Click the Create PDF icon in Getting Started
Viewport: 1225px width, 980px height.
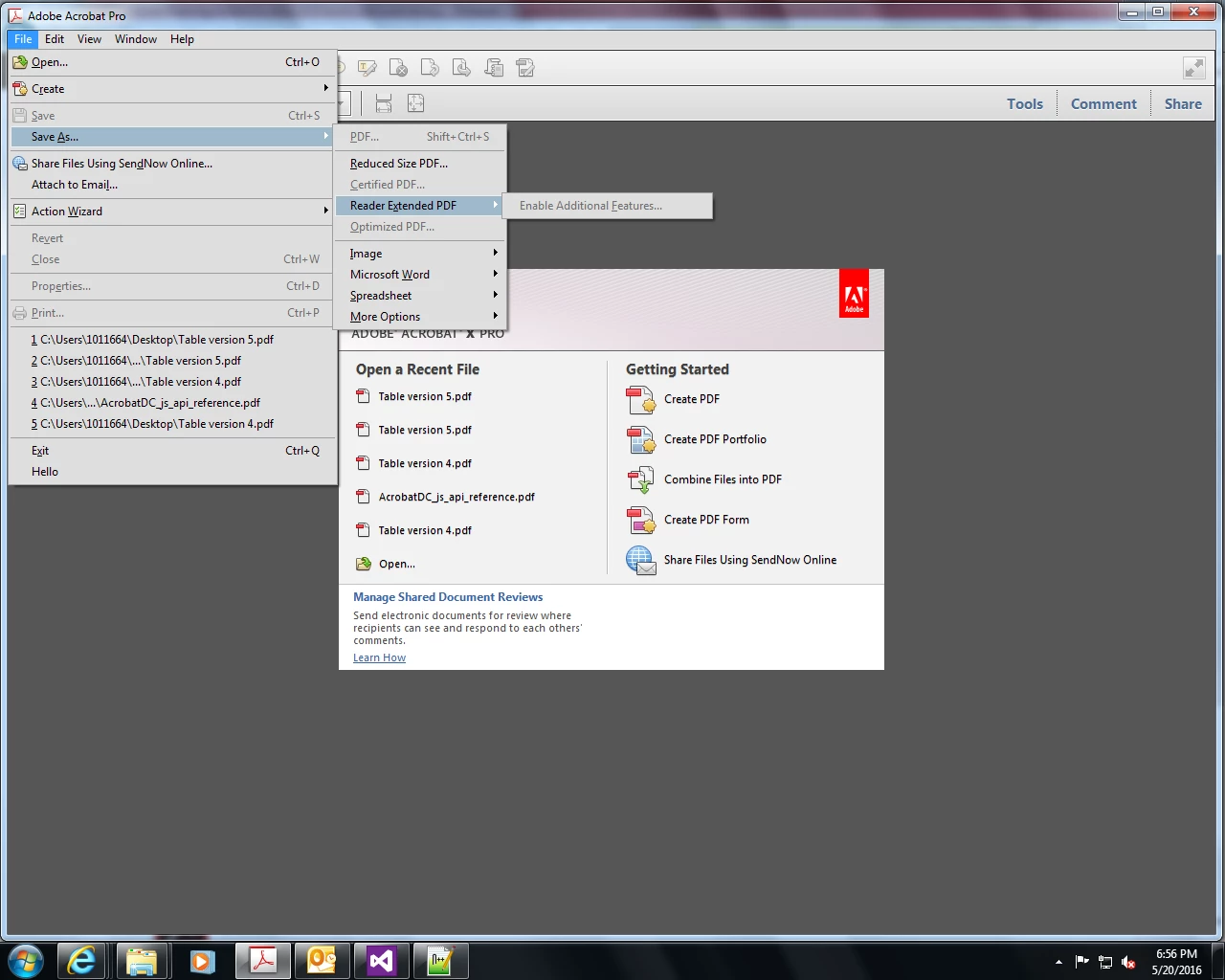[x=640, y=399]
